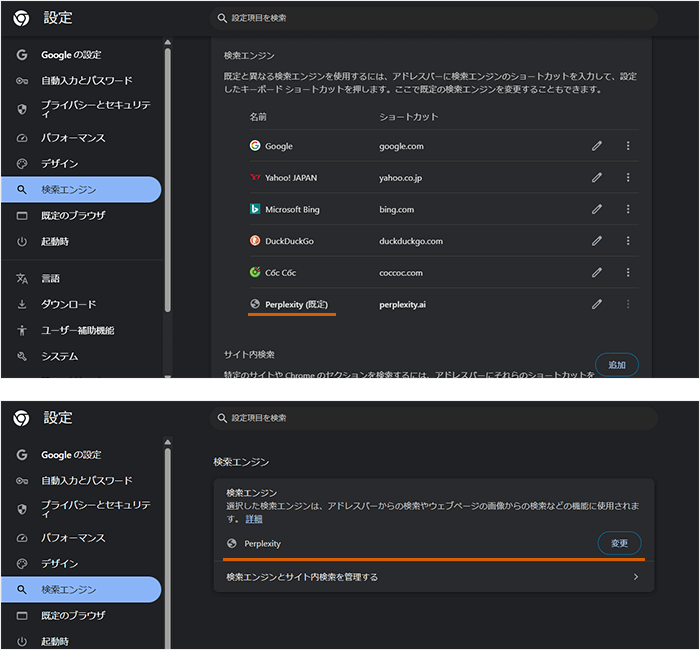Screen dimensions: 700x650
Task: Click the download icon beside ダウンロード
Action: tap(22, 304)
